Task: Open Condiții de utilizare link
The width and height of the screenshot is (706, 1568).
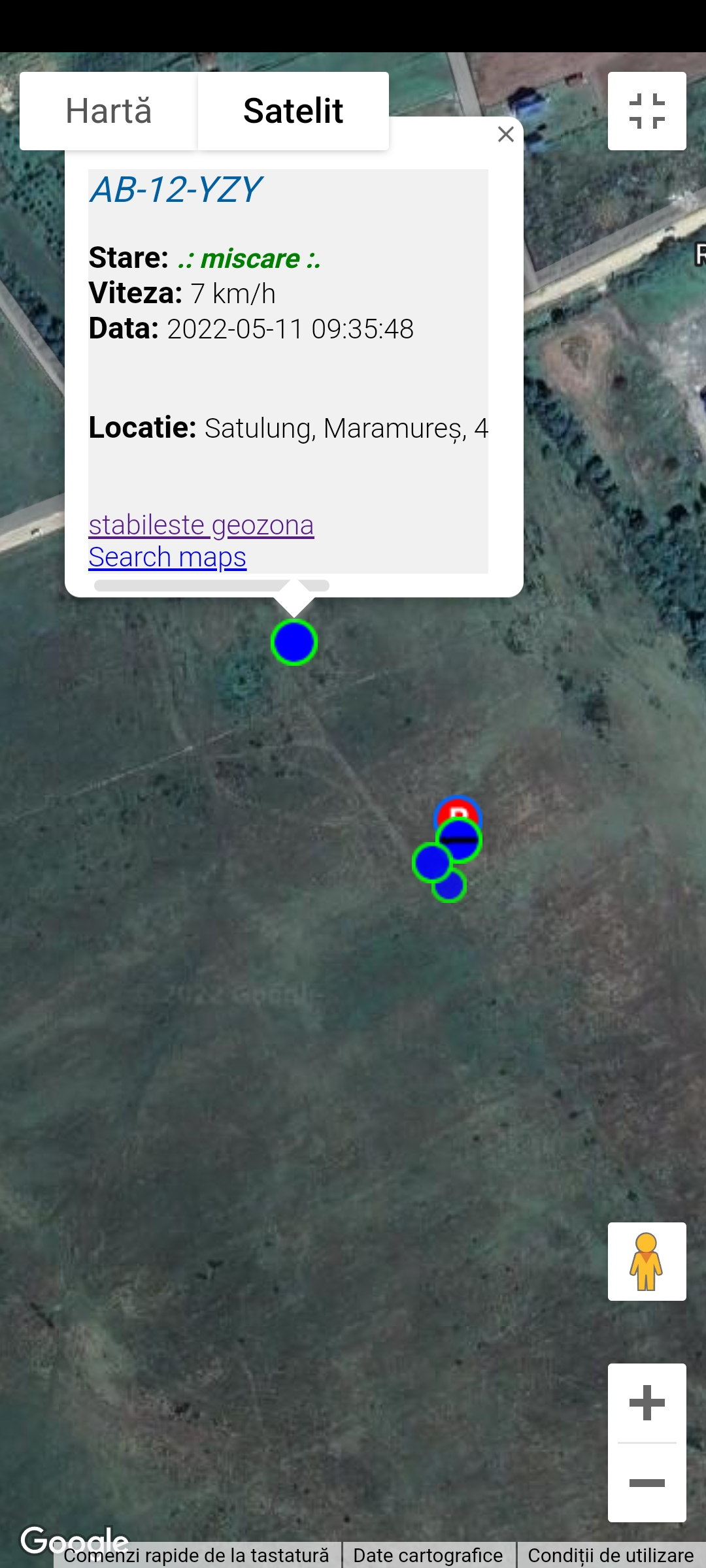Action: [611, 1556]
